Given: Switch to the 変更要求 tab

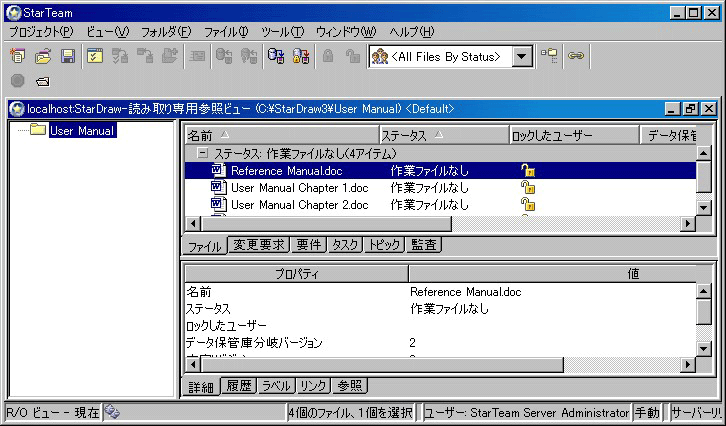Looking at the screenshot, I should tap(258, 245).
